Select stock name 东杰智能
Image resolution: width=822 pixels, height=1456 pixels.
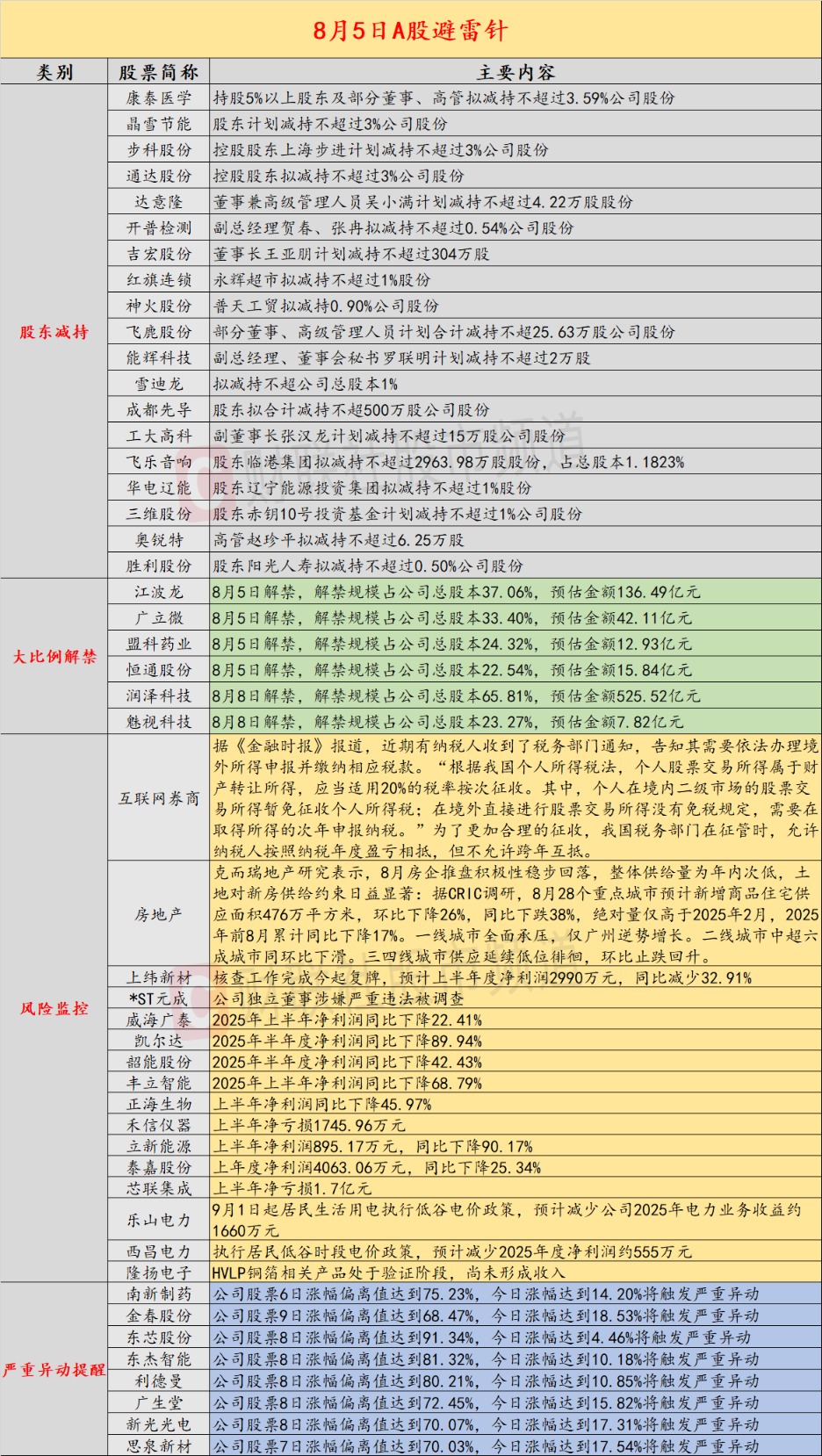[x=159, y=1359]
